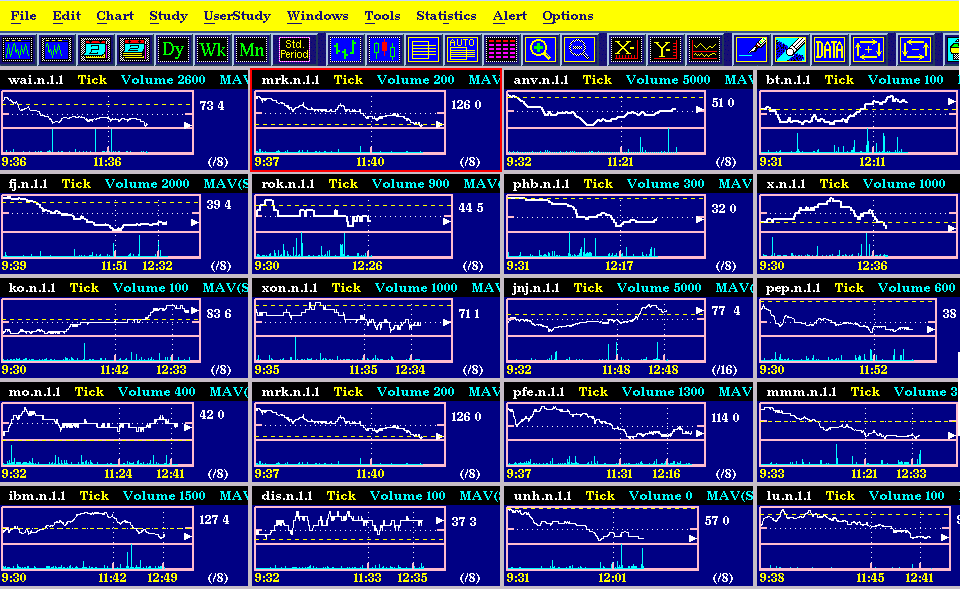Image resolution: width=960 pixels, height=589 pixels.
Task: Click the Y-axis toolbar icon
Action: (664, 50)
